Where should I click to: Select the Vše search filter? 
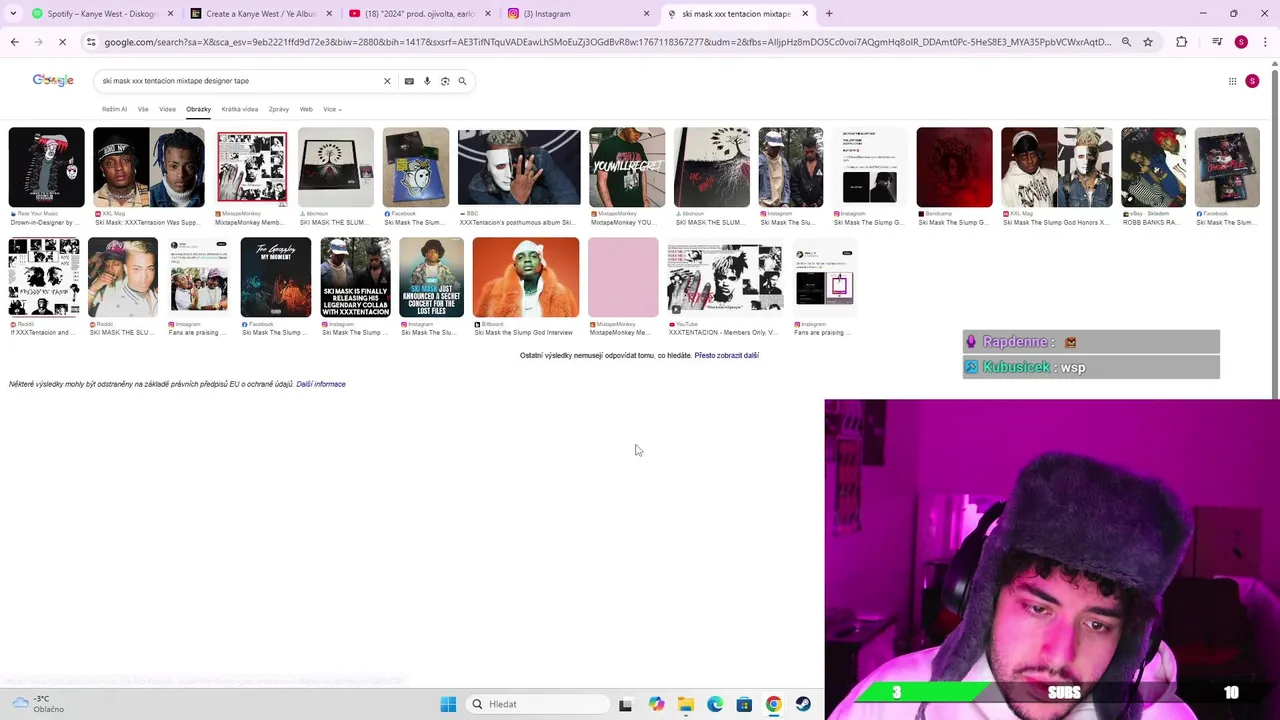(x=143, y=109)
